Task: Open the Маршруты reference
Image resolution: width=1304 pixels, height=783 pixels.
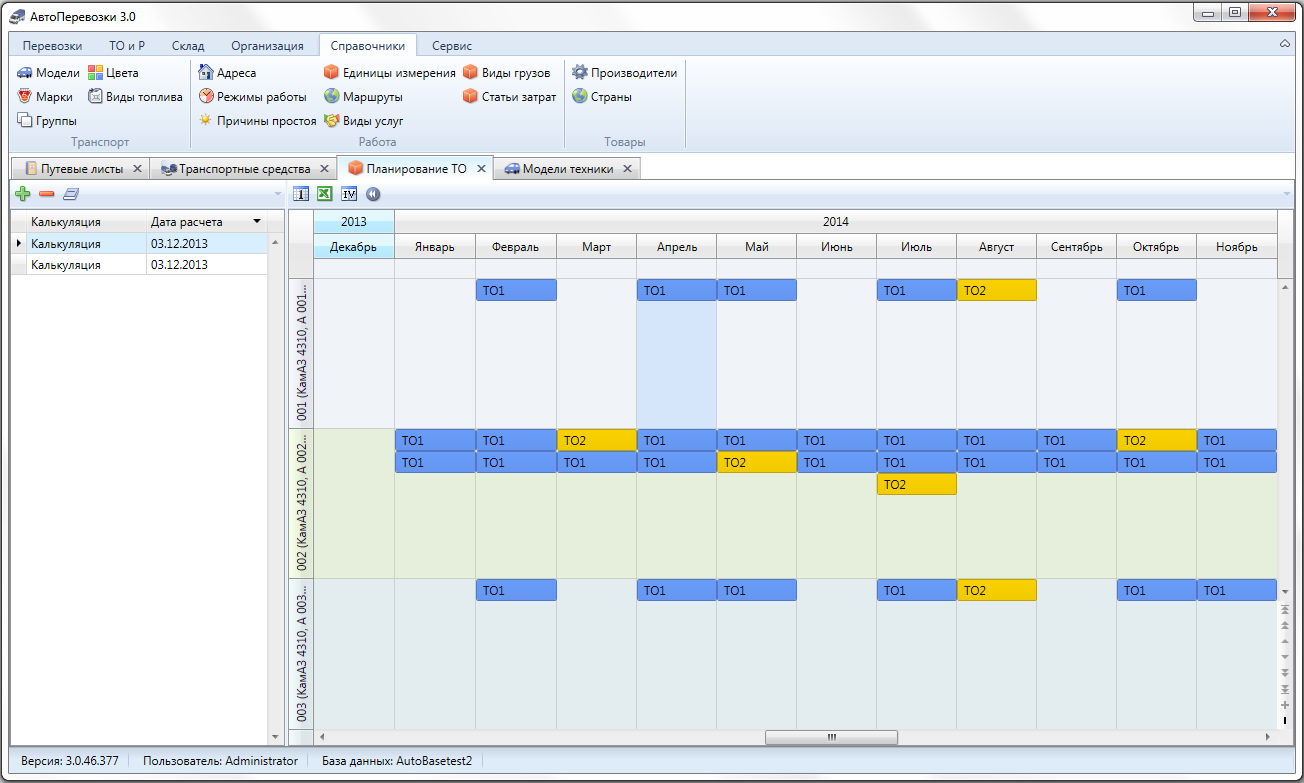Action: (363, 97)
